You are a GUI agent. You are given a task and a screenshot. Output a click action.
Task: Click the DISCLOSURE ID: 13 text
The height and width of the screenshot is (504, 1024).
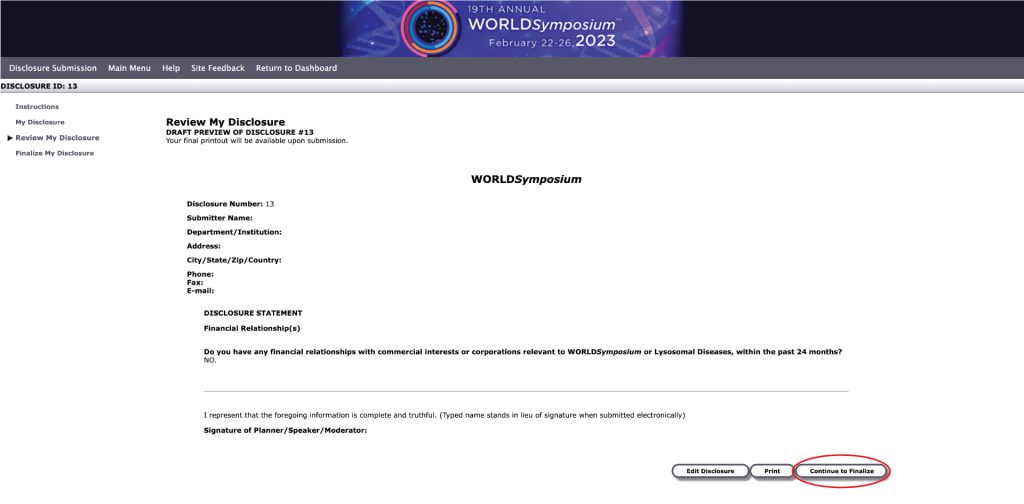(39, 86)
